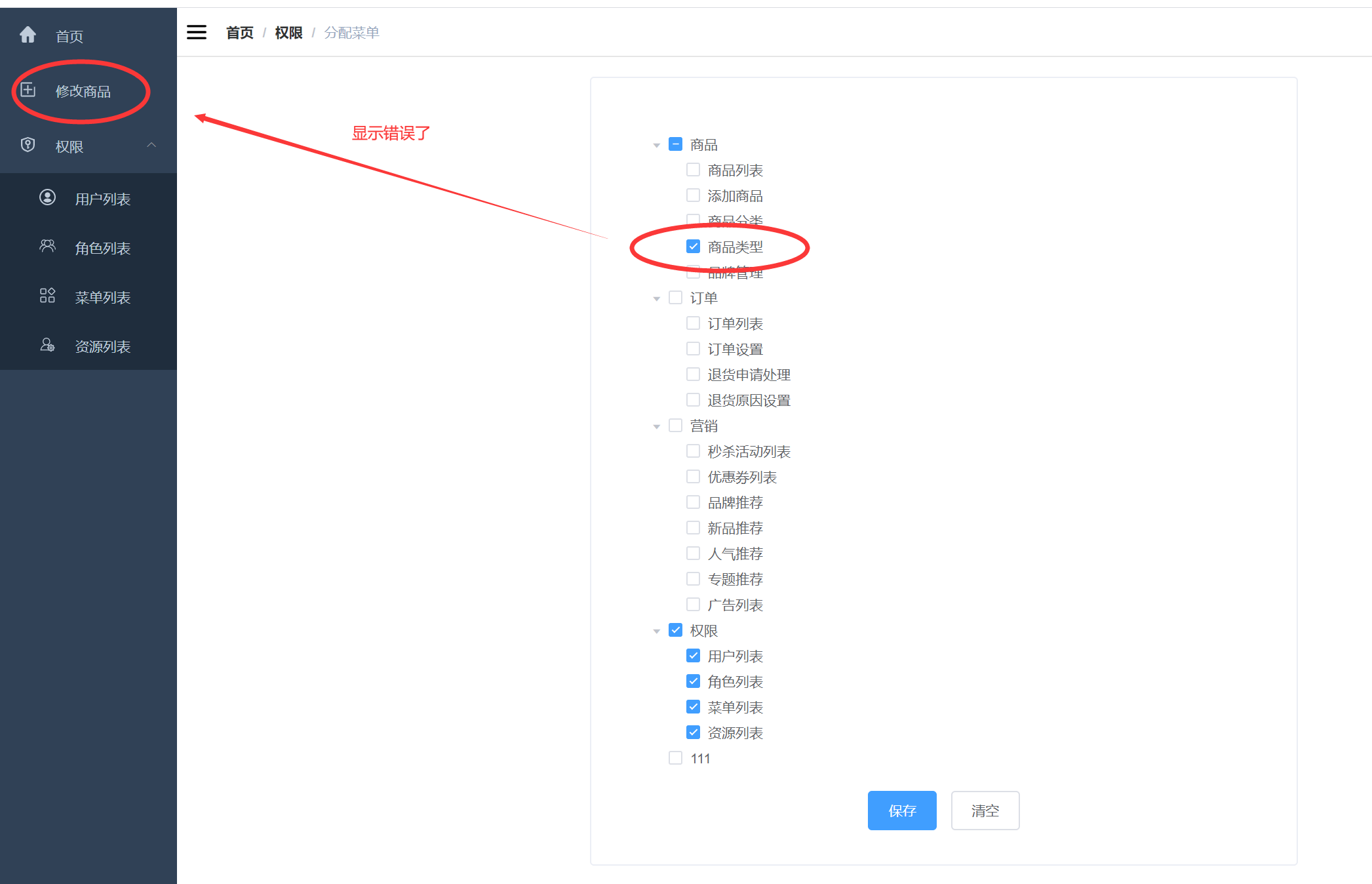The height and width of the screenshot is (884, 1372).
Task: Toggle the 商品 parent checkbox
Action: pyautogui.click(x=675, y=144)
